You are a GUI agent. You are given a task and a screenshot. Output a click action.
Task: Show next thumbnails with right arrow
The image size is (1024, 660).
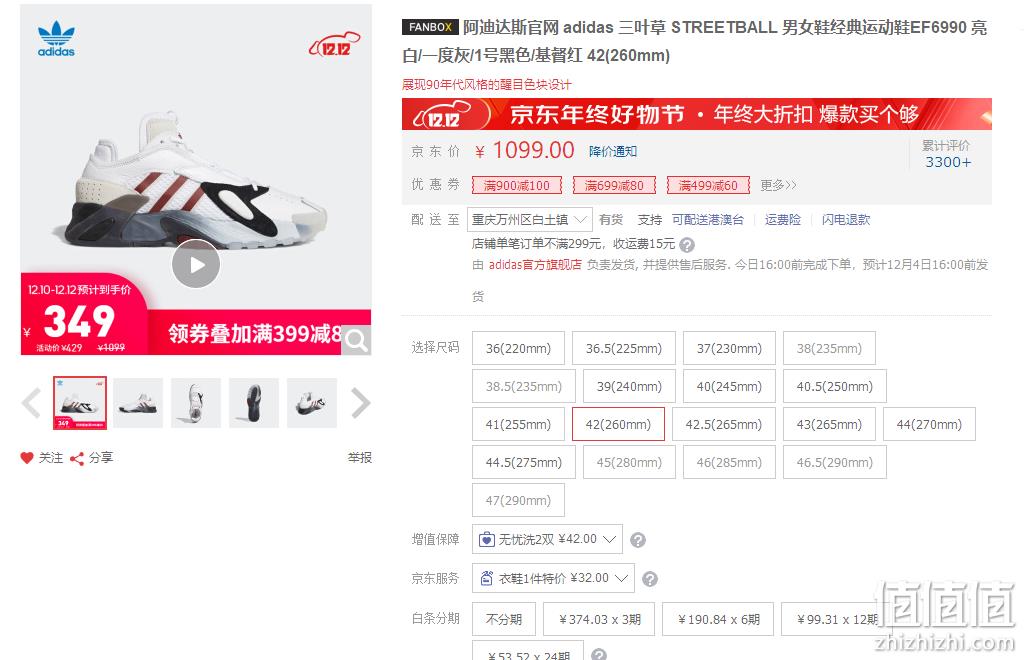(x=360, y=403)
